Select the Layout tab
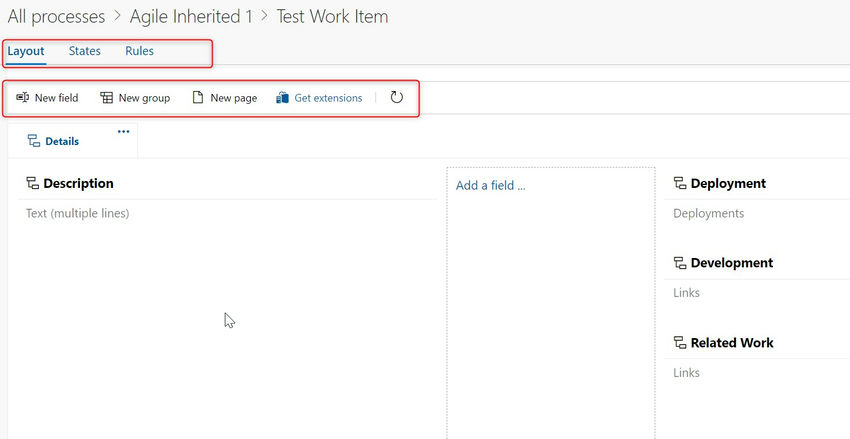Image resolution: width=850 pixels, height=439 pixels. click(26, 51)
